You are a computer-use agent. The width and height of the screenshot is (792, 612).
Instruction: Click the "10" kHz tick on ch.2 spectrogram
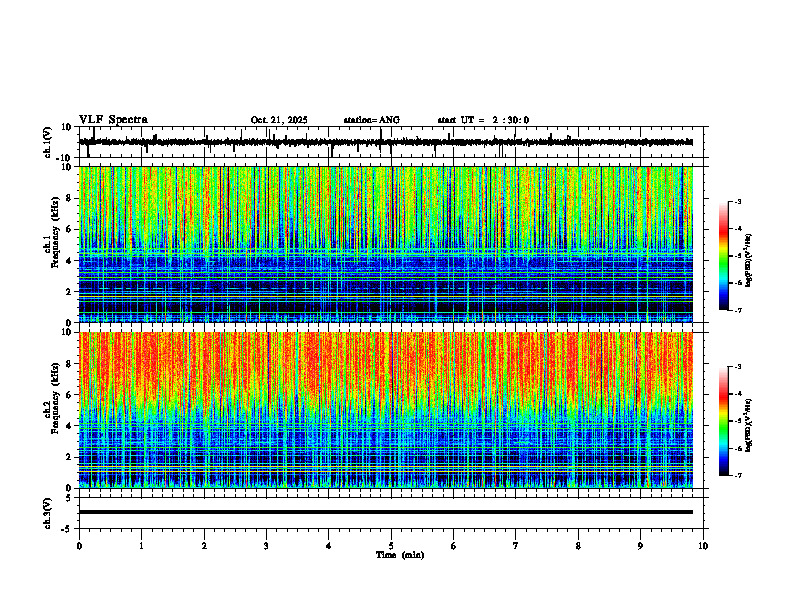tap(68, 332)
